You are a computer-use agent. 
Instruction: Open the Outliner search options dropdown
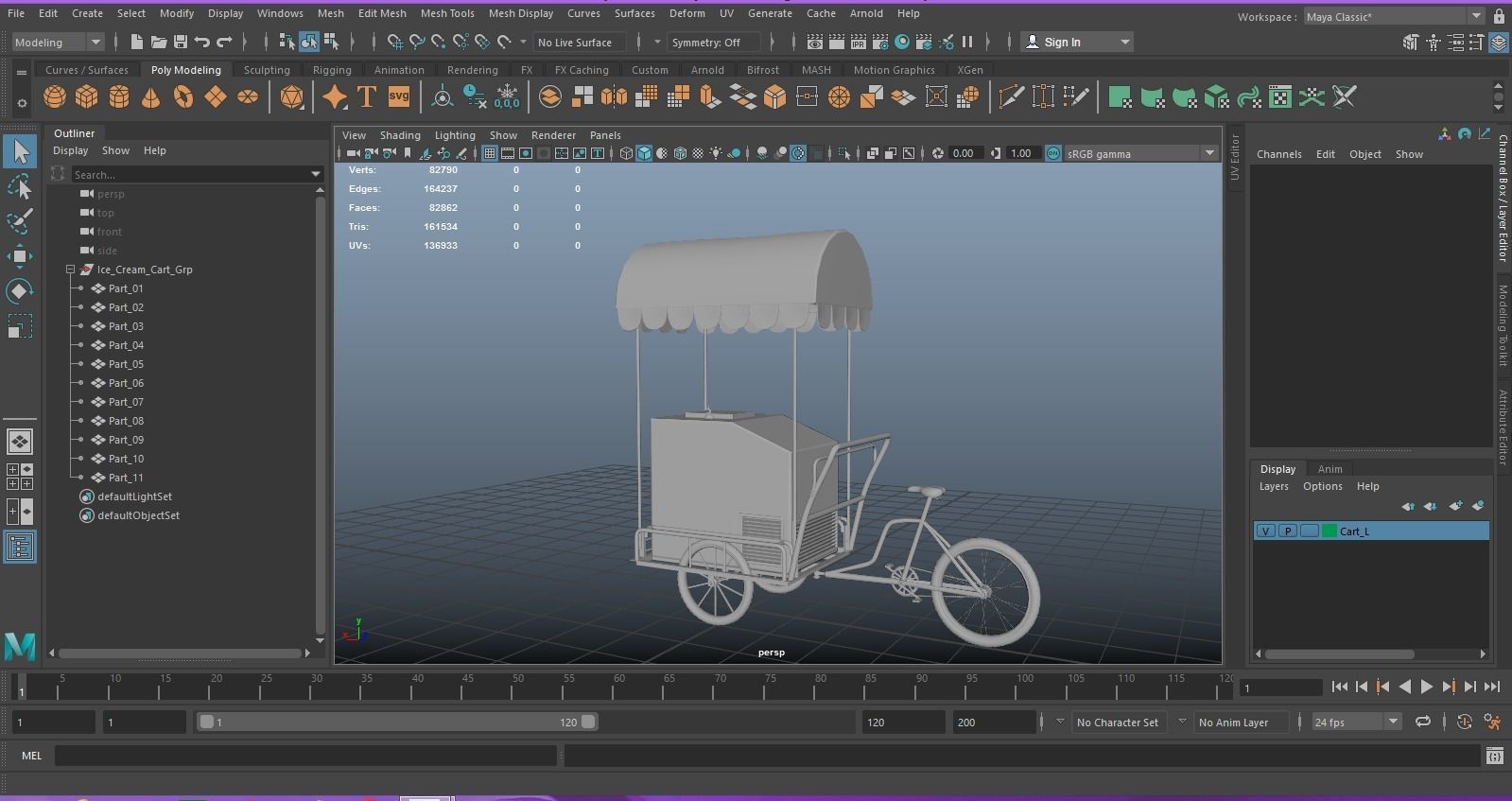click(316, 174)
